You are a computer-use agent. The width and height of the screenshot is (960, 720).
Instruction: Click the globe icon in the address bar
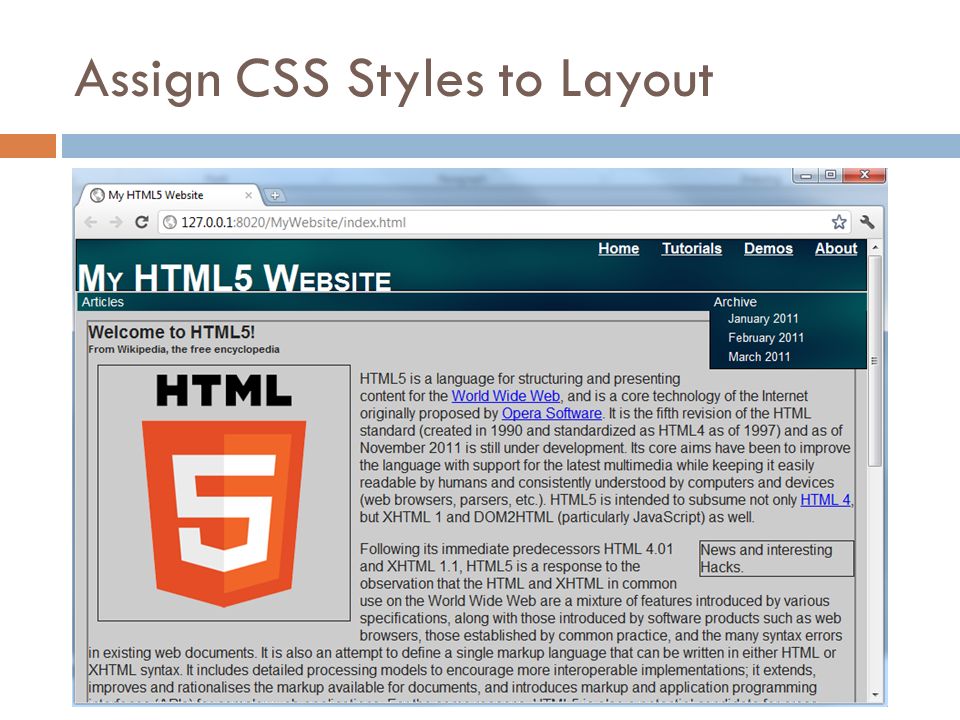170,222
